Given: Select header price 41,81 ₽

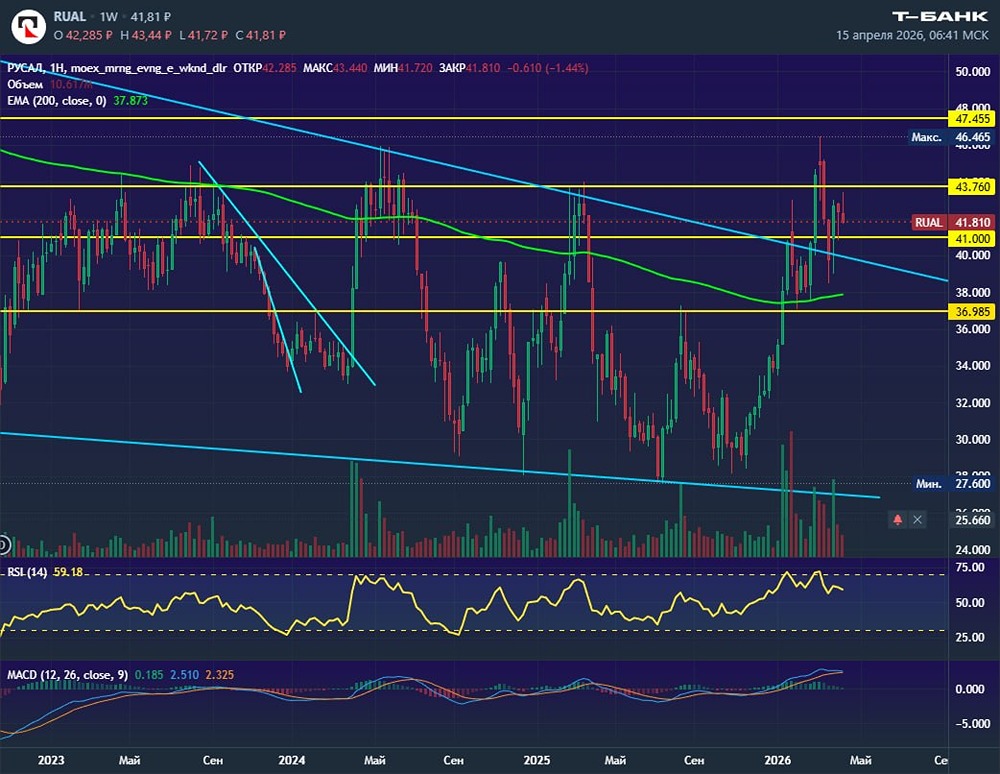Looking at the screenshot, I should pos(151,17).
